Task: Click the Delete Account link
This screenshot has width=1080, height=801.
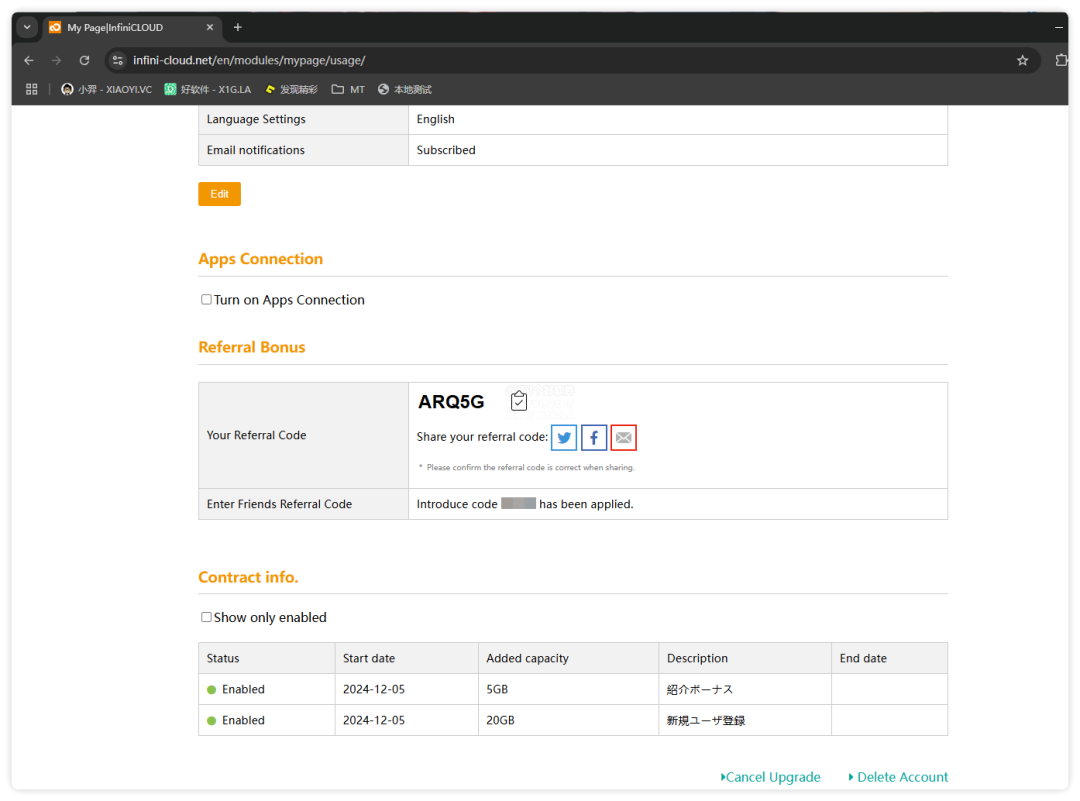Action: [900, 777]
